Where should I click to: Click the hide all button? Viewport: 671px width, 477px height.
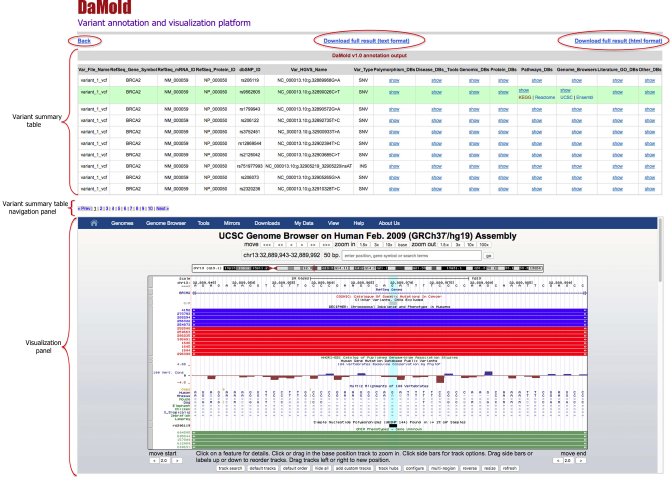(322, 468)
